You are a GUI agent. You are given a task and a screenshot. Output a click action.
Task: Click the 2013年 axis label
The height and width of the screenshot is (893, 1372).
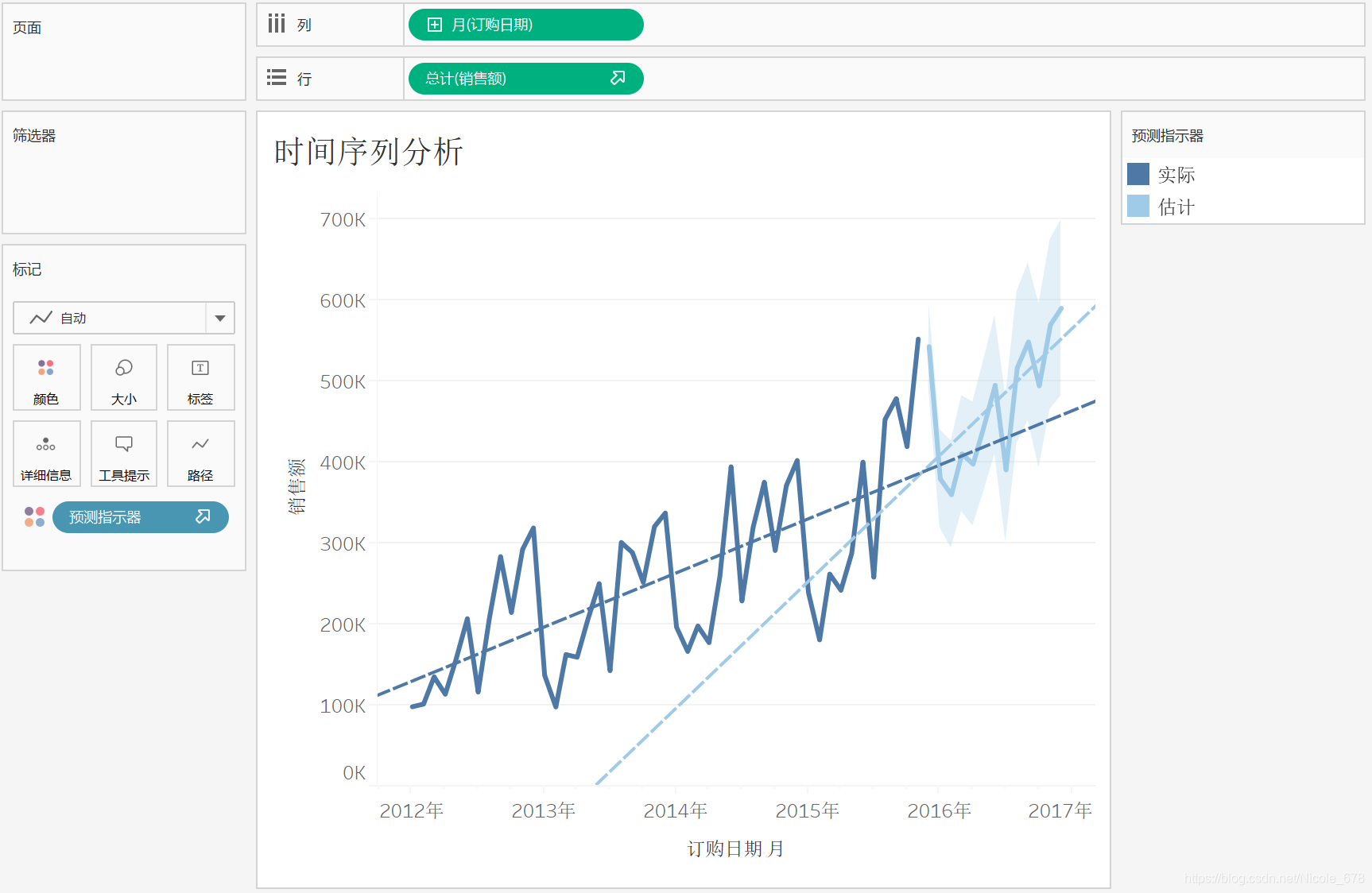click(x=543, y=810)
